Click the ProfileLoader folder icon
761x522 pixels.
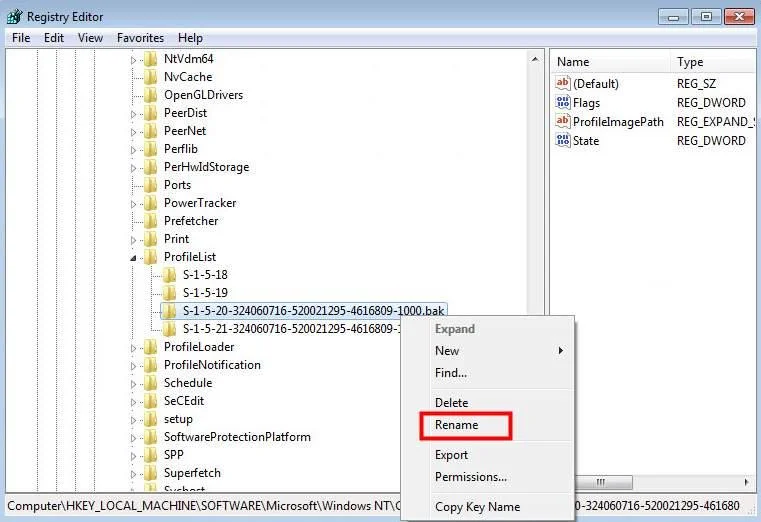point(151,347)
